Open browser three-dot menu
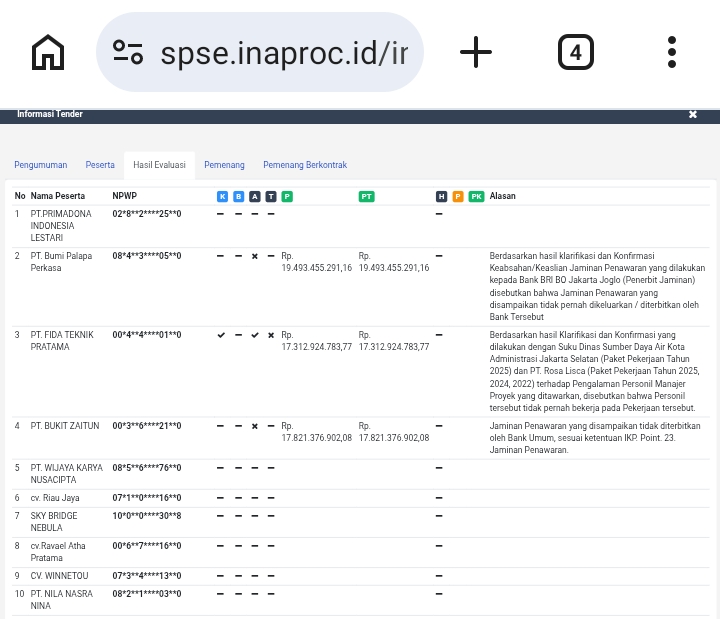Image resolution: width=720 pixels, height=619 pixels. pyautogui.click(x=672, y=52)
